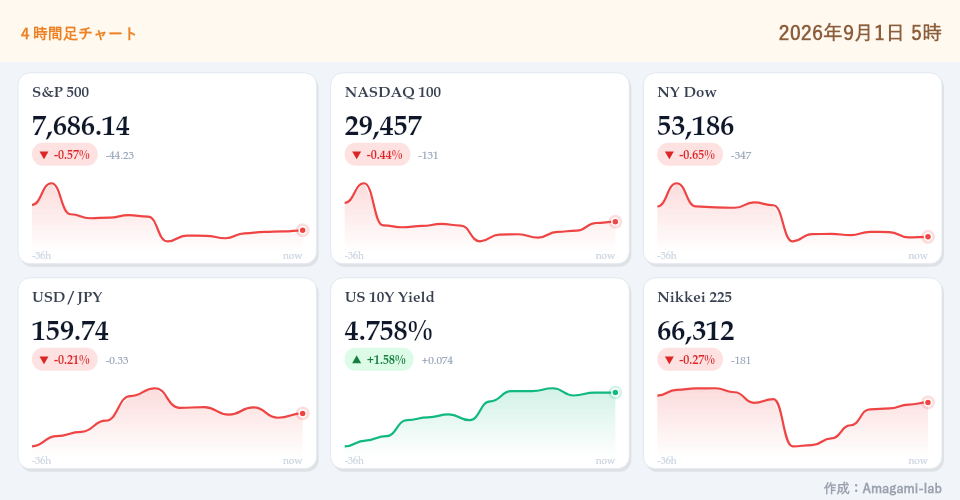Viewport: 960px width, 500px height.
Task: Click the US 10Y Yield chart's green end dot
Action: point(615,392)
